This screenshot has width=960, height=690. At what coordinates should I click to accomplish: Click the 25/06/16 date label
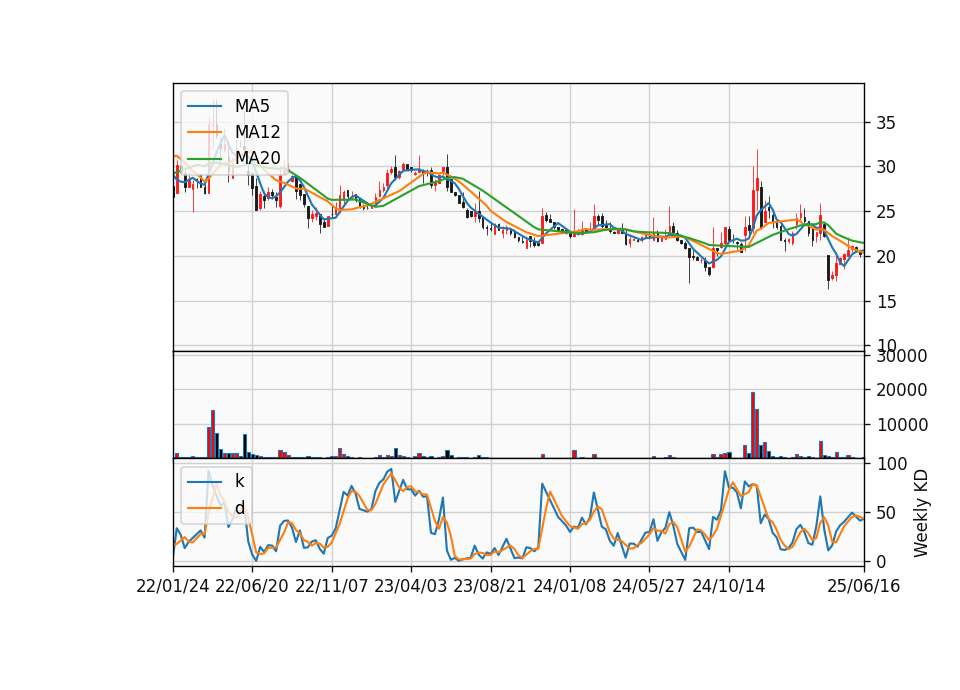click(864, 586)
